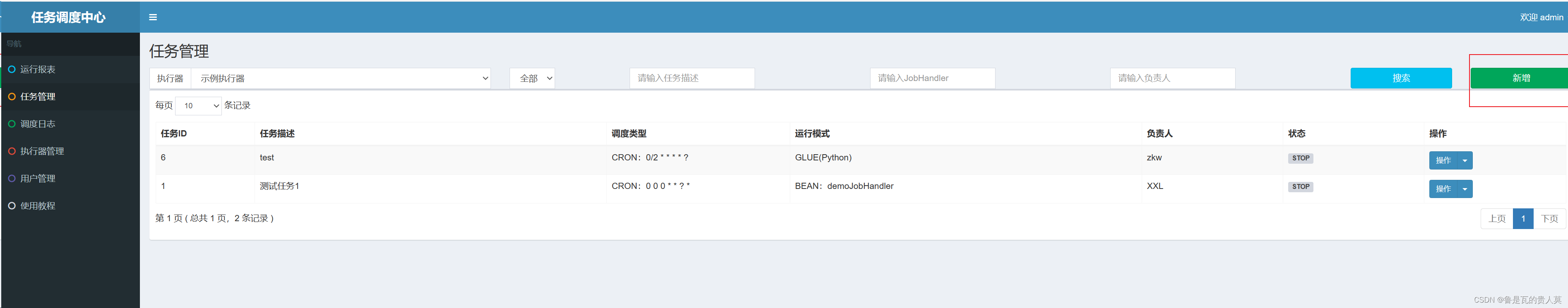Expand the 操作 dropdown arrow for test row
1568x308 pixels.
[x=1465, y=160]
